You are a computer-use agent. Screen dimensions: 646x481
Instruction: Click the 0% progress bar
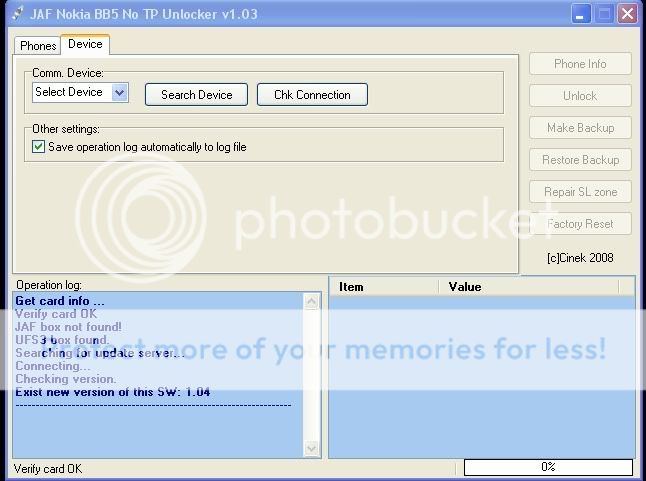[x=548, y=467]
